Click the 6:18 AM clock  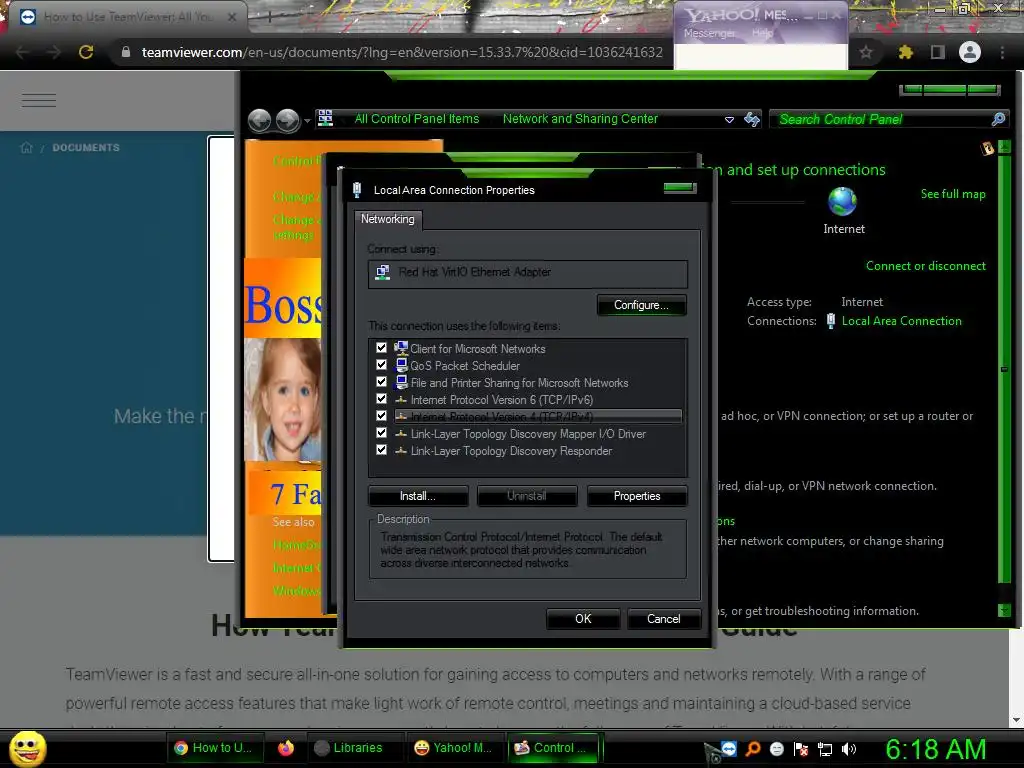[x=935, y=749]
